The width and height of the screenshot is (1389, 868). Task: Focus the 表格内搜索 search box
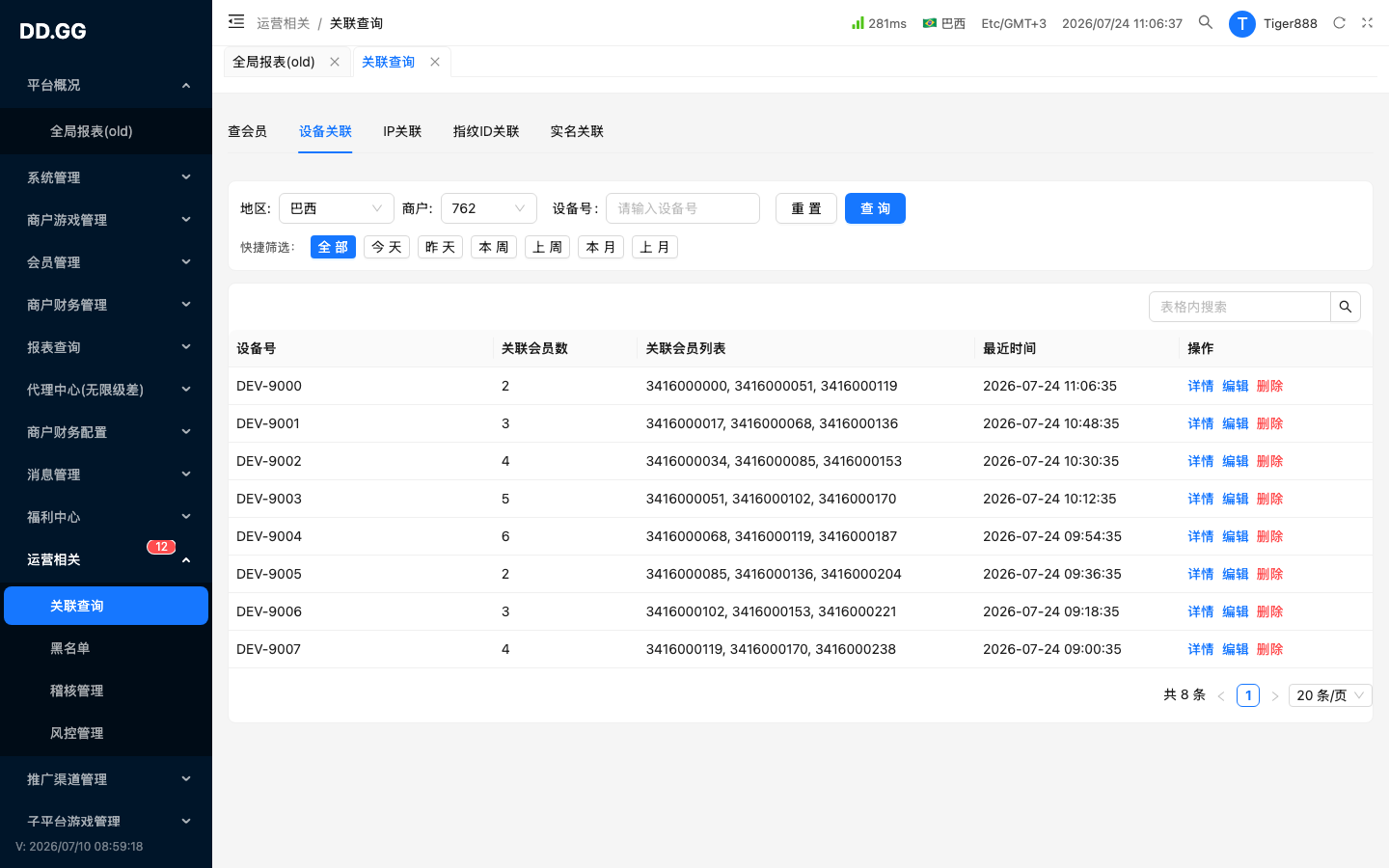1239,307
